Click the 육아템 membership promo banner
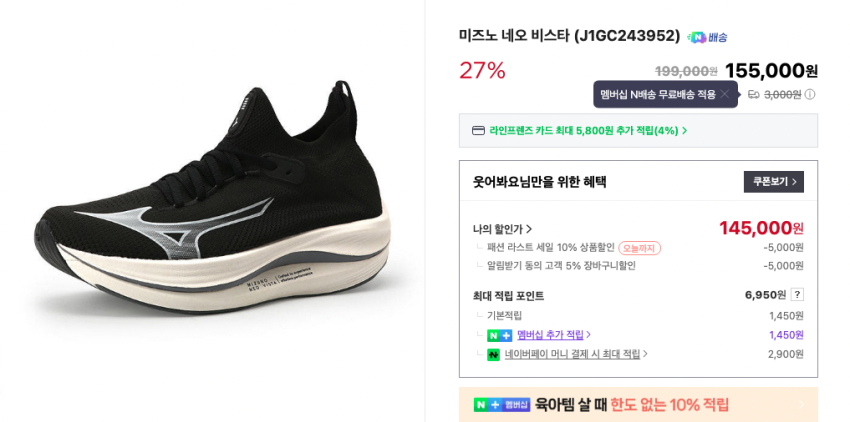 coord(638,404)
